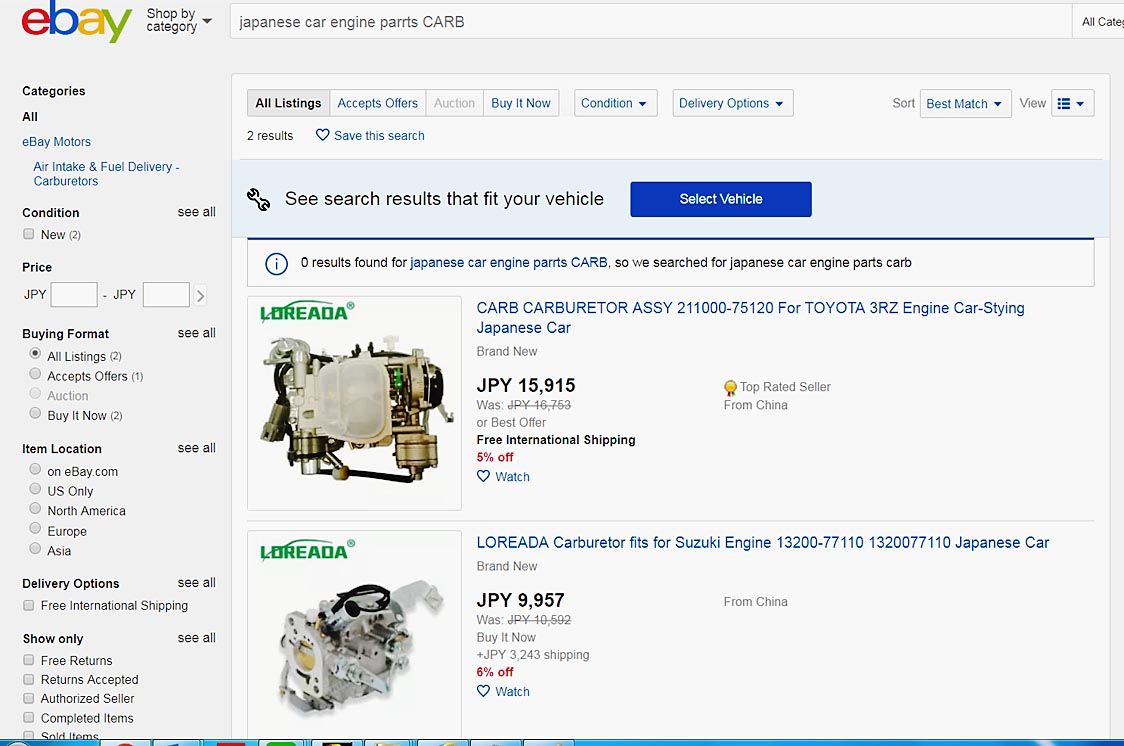Switch to the Accepts Offers tab
Image resolution: width=1124 pixels, height=746 pixels.
(378, 103)
